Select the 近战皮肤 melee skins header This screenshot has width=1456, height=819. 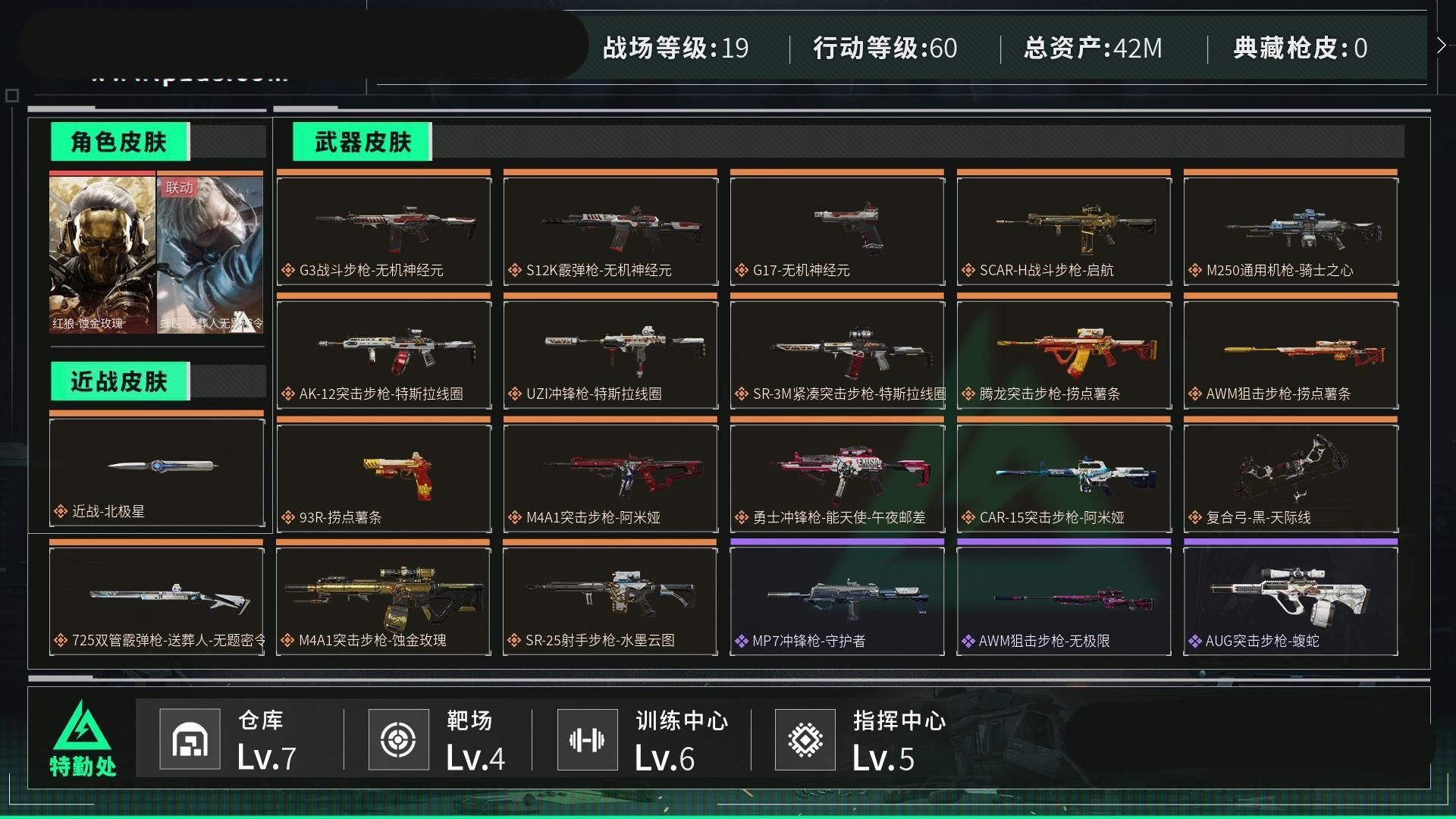pos(120,381)
